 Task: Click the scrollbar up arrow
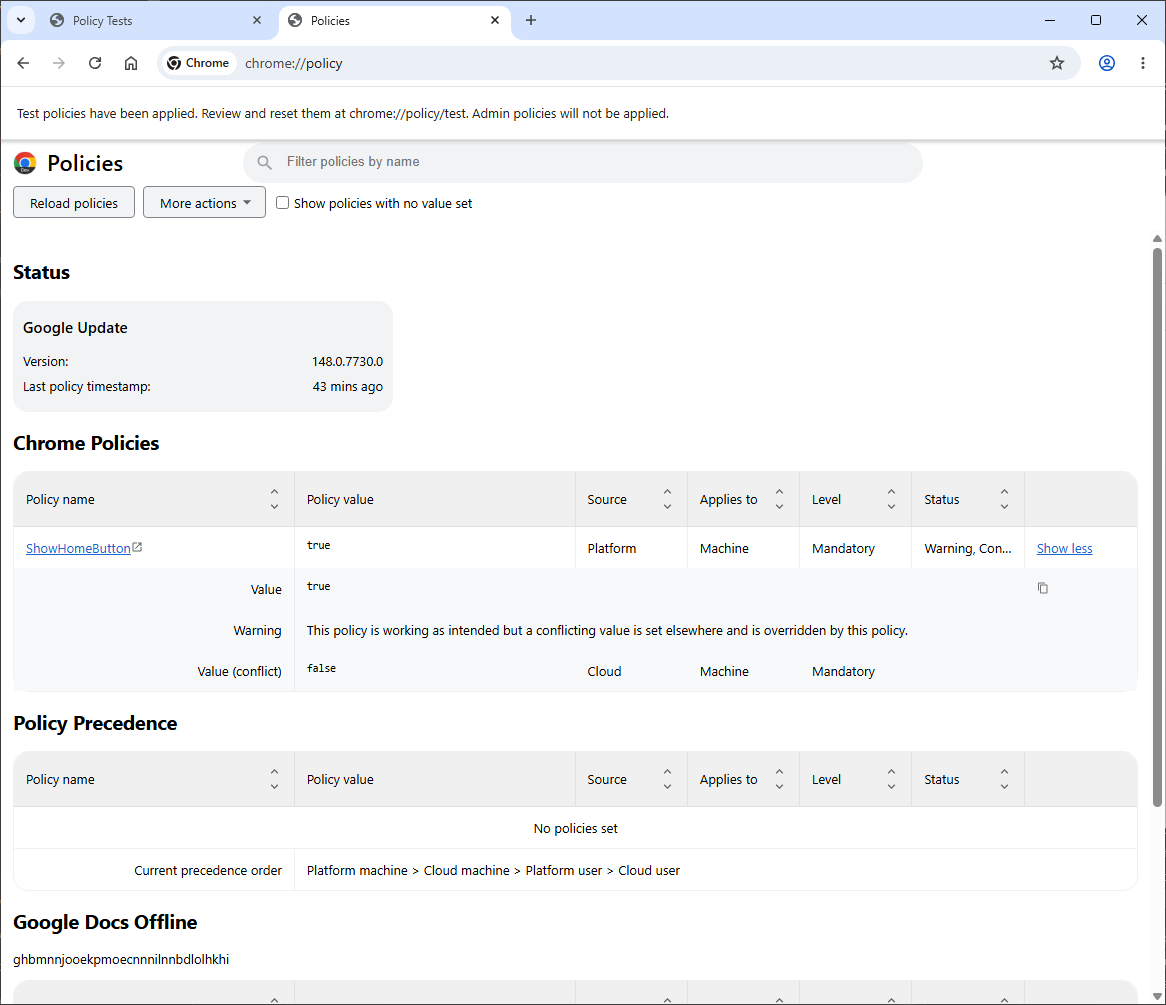click(1157, 239)
